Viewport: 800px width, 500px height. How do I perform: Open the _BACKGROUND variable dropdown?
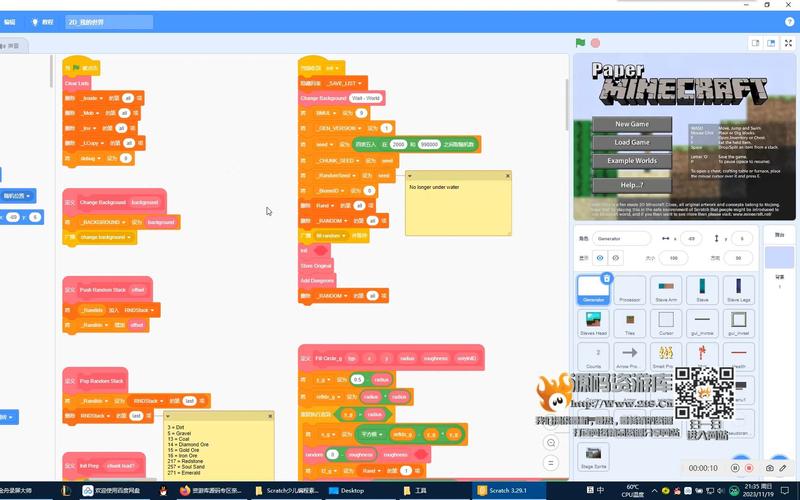click(x=103, y=222)
